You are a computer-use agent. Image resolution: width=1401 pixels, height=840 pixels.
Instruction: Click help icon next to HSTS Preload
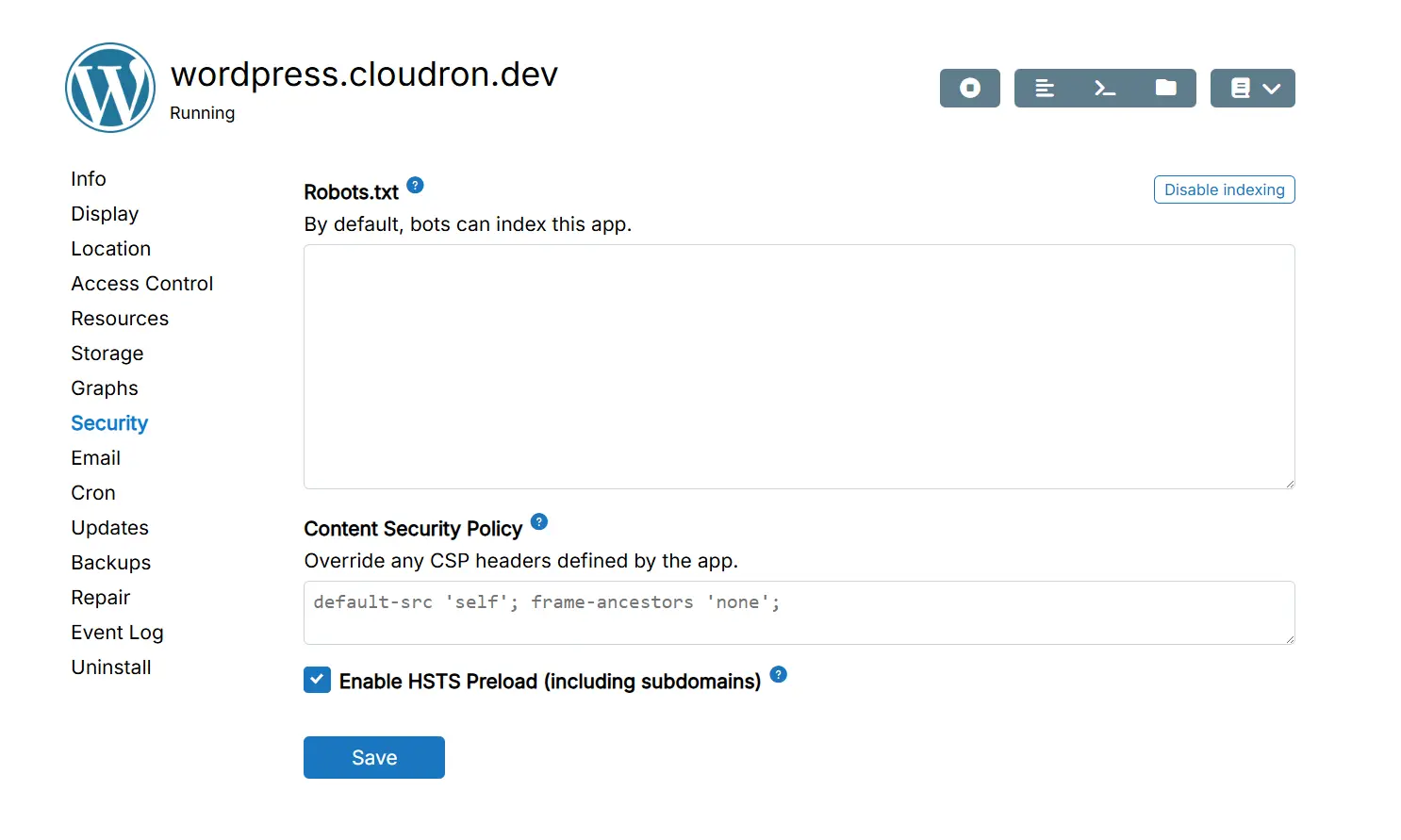pos(778,674)
